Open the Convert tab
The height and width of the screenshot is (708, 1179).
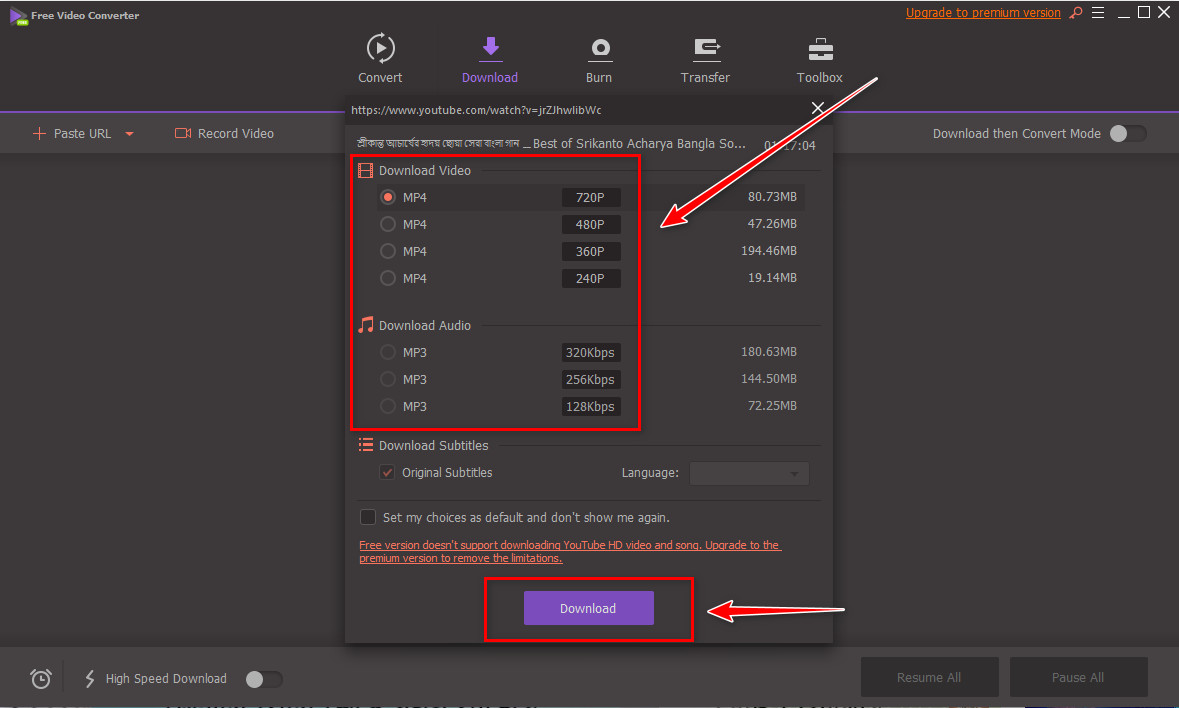coord(380,59)
